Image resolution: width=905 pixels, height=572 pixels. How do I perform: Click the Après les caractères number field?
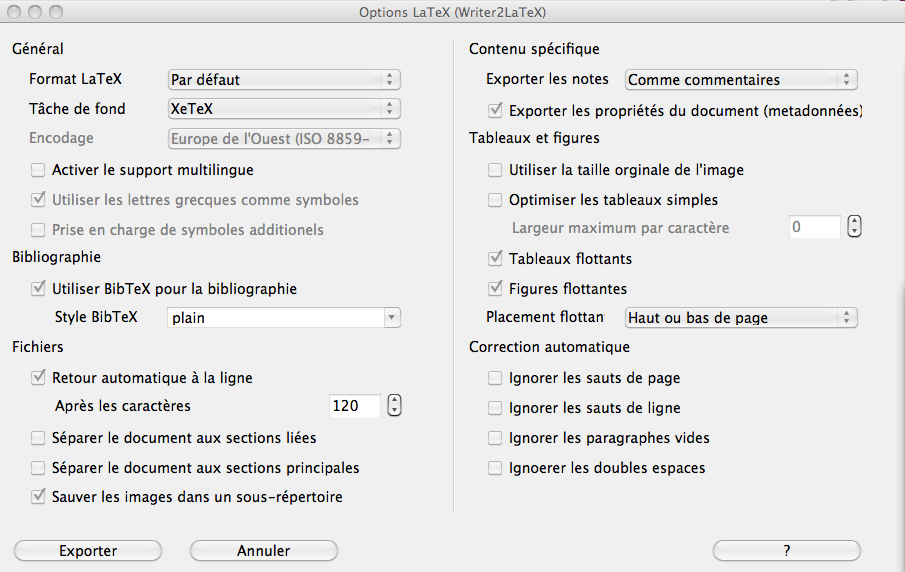pyautogui.click(x=354, y=406)
